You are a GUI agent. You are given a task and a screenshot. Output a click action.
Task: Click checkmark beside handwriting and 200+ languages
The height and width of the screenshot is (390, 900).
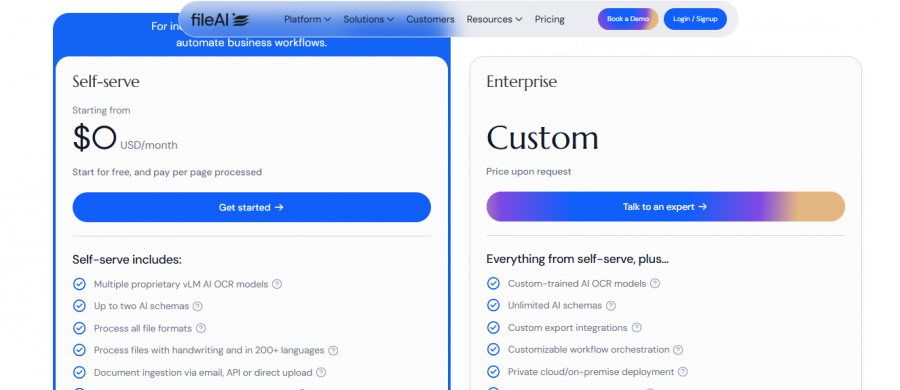click(79, 350)
